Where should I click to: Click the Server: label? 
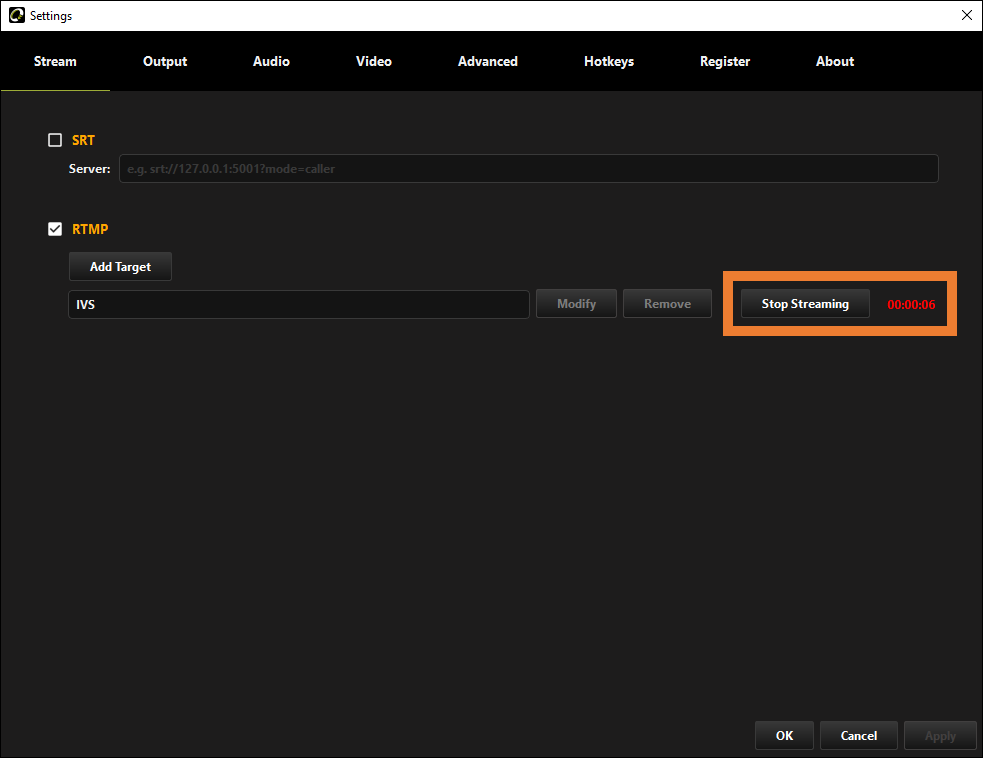(x=90, y=169)
